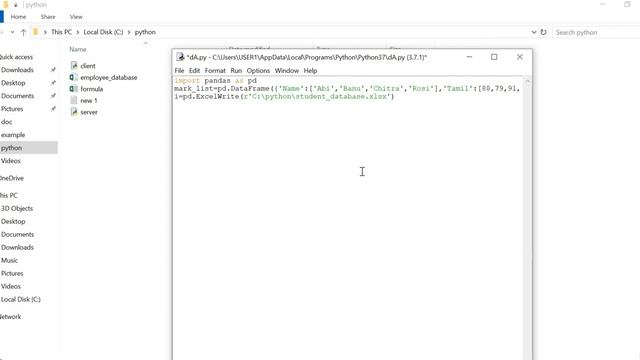Viewport: 640px width, 360px height.
Task: Open Downloads under This PC
Action: (x=17, y=247)
